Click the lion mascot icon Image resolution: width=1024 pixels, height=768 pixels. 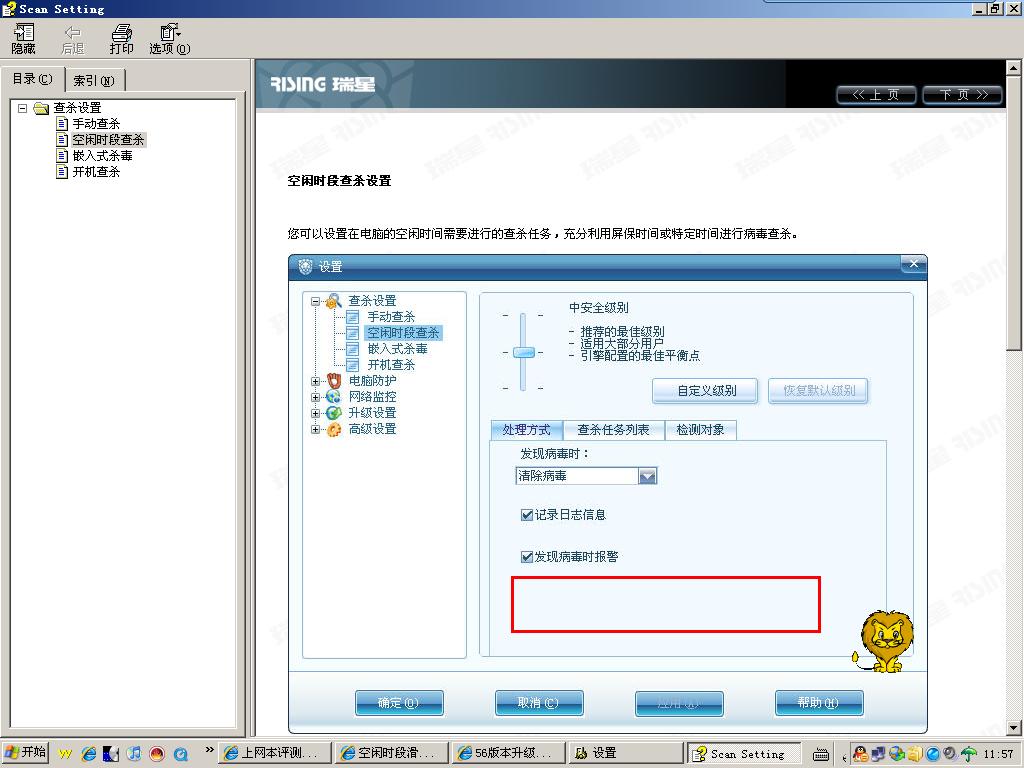tap(883, 642)
